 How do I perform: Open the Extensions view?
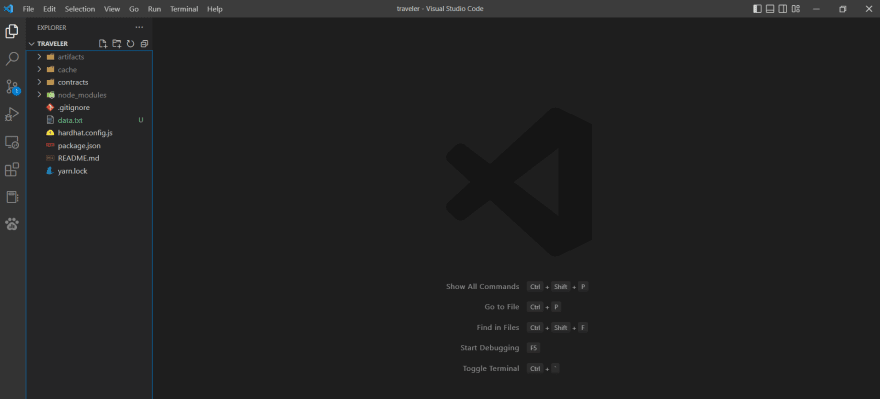[x=12, y=169]
